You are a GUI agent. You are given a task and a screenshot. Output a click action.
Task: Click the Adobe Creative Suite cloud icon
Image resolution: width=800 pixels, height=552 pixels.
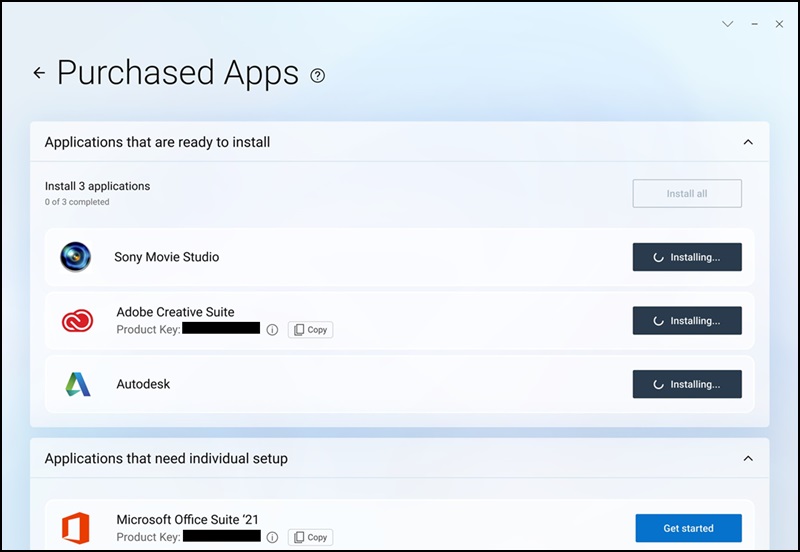[77, 321]
